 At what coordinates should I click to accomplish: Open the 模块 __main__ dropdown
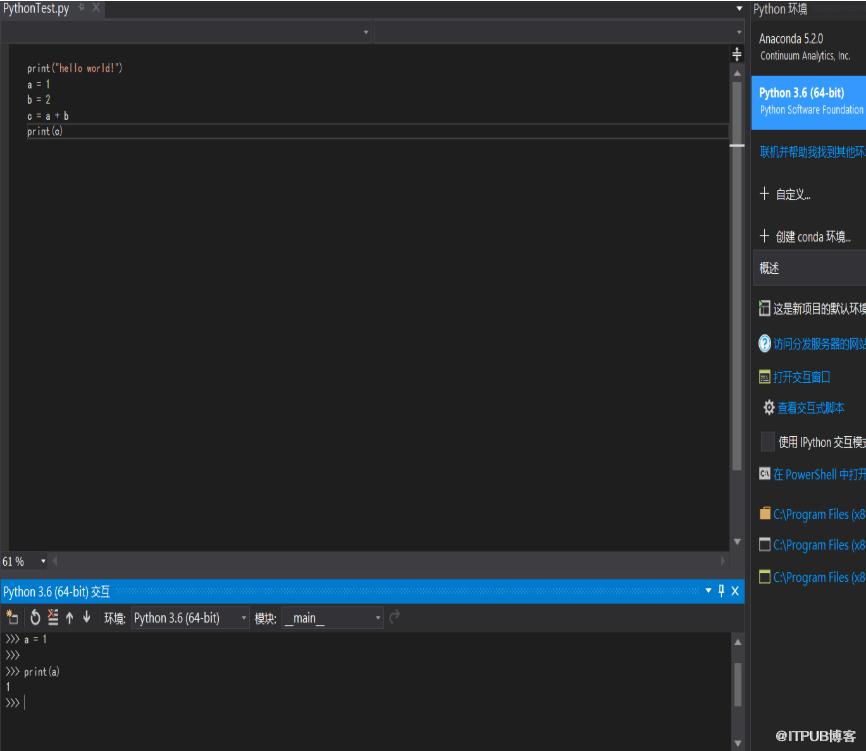coord(332,618)
